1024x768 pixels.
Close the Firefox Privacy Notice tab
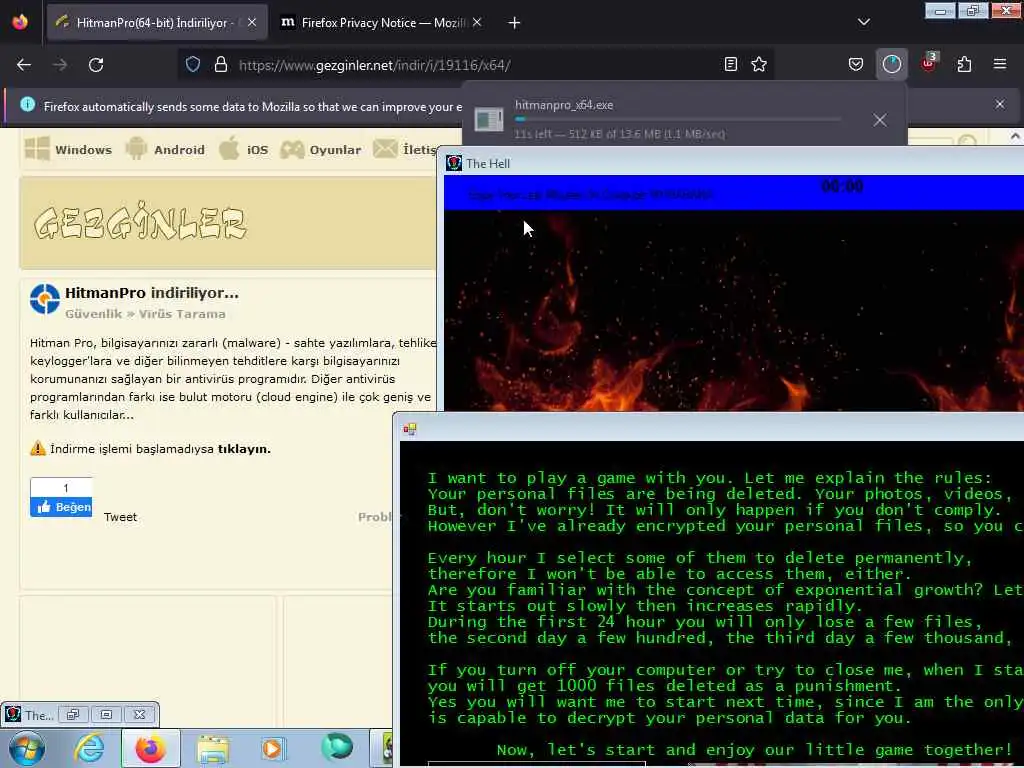pyautogui.click(x=477, y=23)
